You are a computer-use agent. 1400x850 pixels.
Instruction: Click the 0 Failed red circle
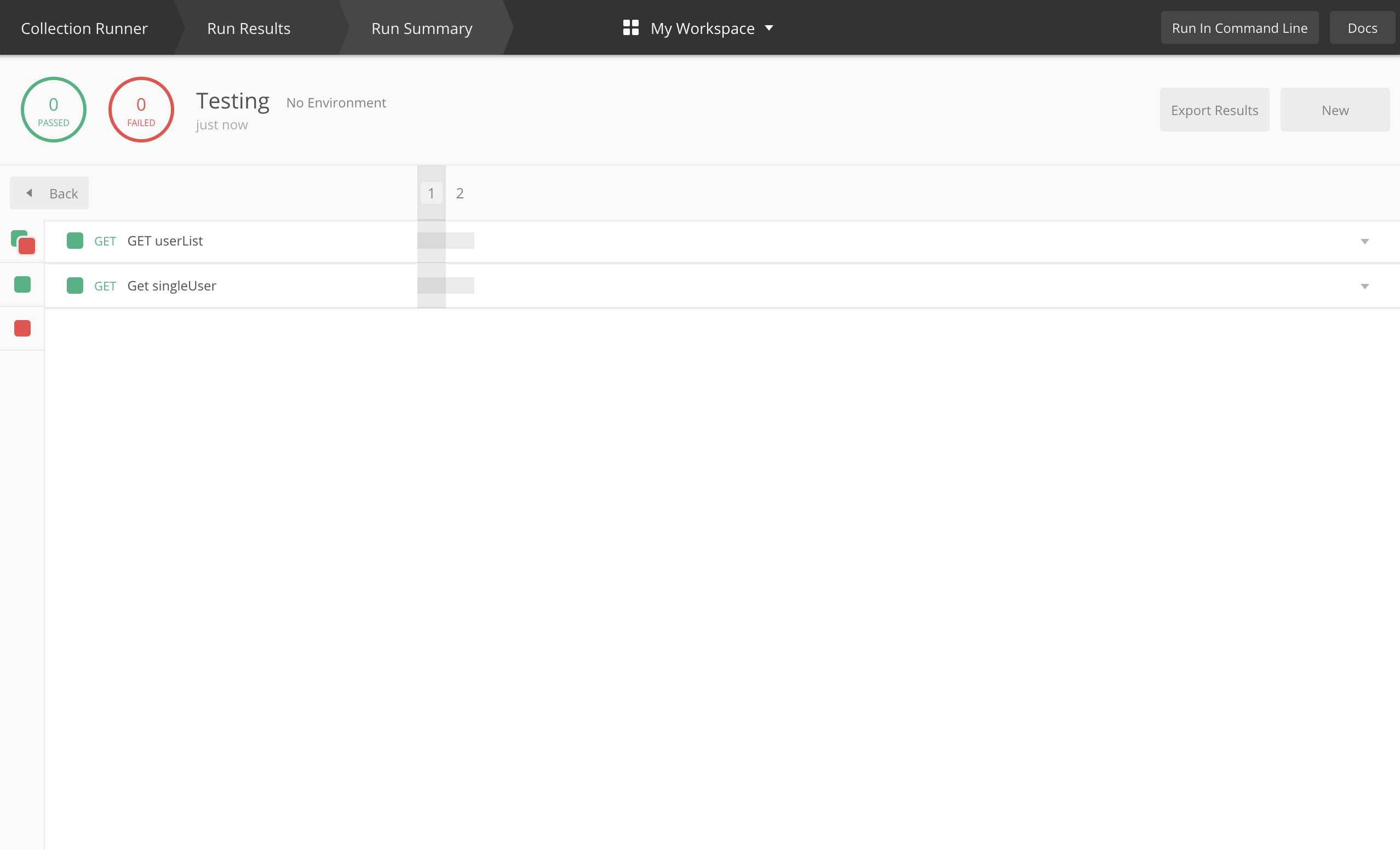click(141, 110)
